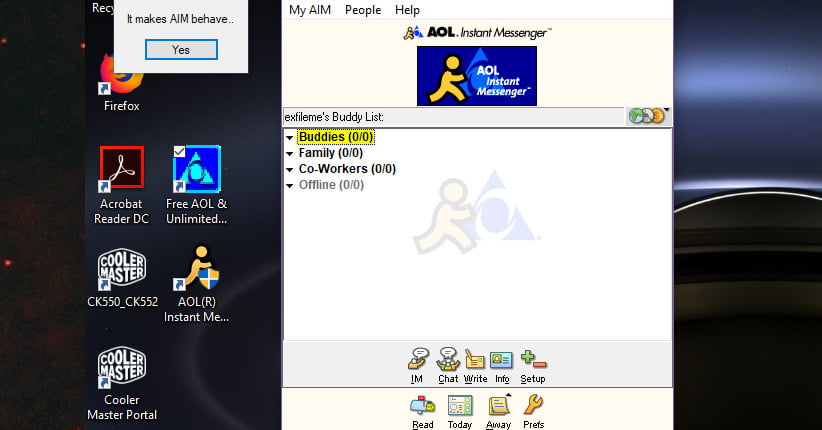Open buddy Info in AIM
This screenshot has height=430, width=822.
click(x=502, y=365)
